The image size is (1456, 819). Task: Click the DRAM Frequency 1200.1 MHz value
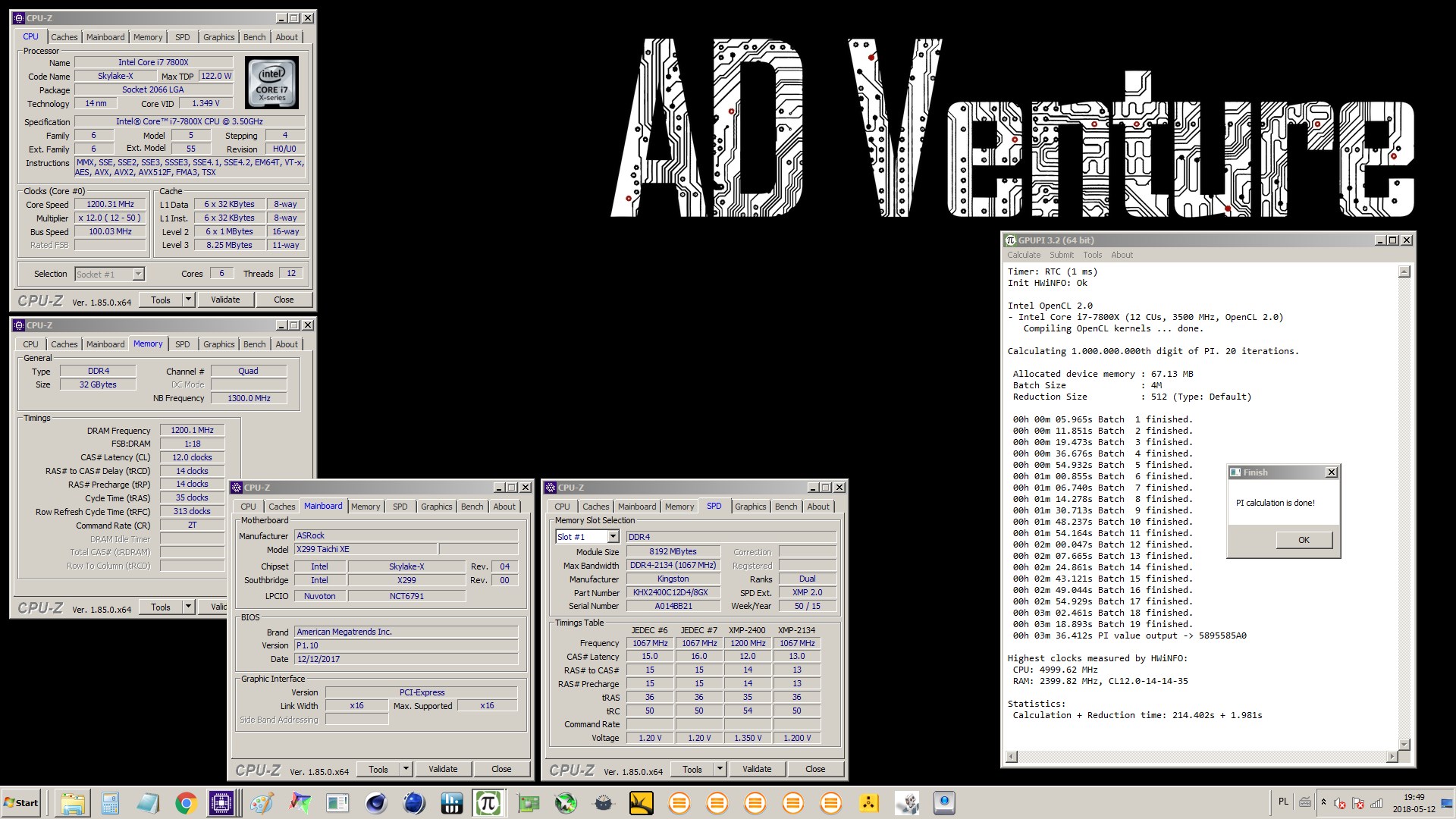pyautogui.click(x=192, y=430)
